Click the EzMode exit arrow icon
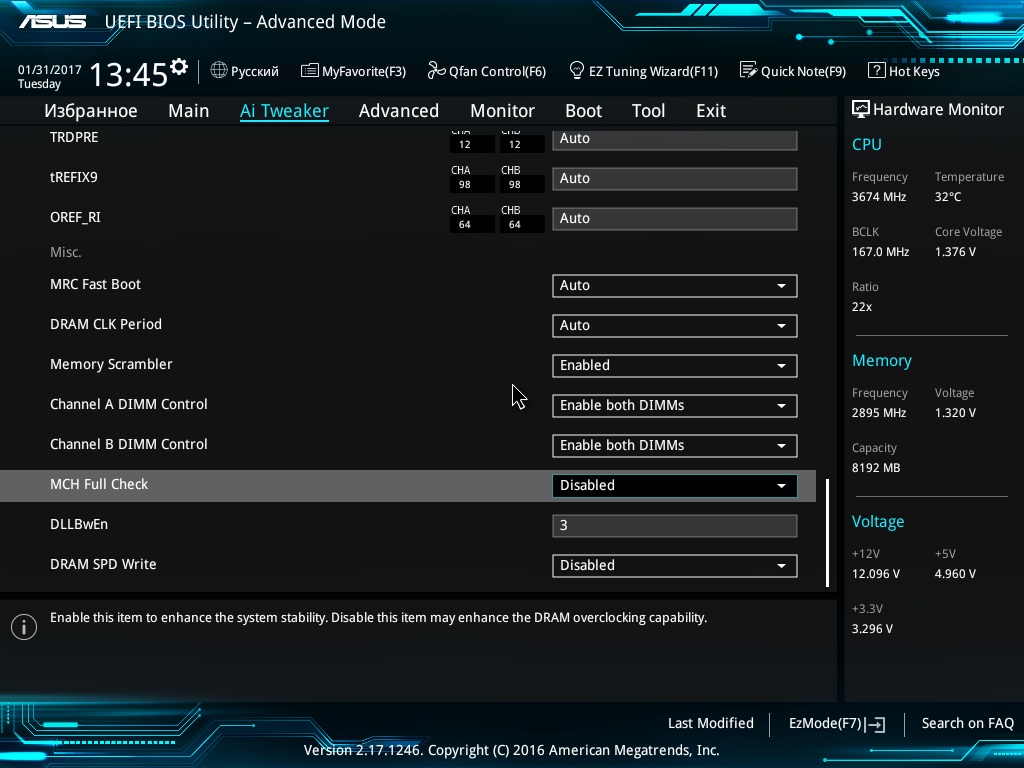Viewport: 1024px width, 768px height. pos(875,724)
